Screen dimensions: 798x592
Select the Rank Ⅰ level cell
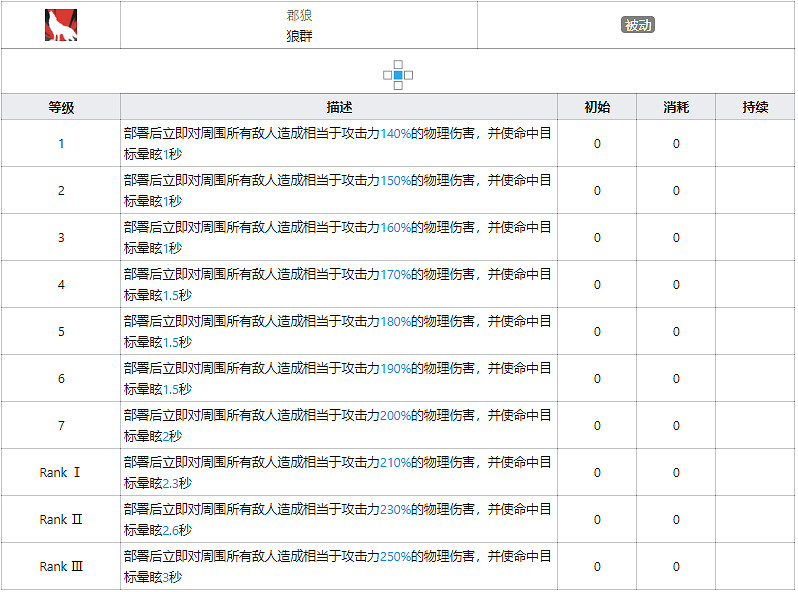pyautogui.click(x=61, y=472)
